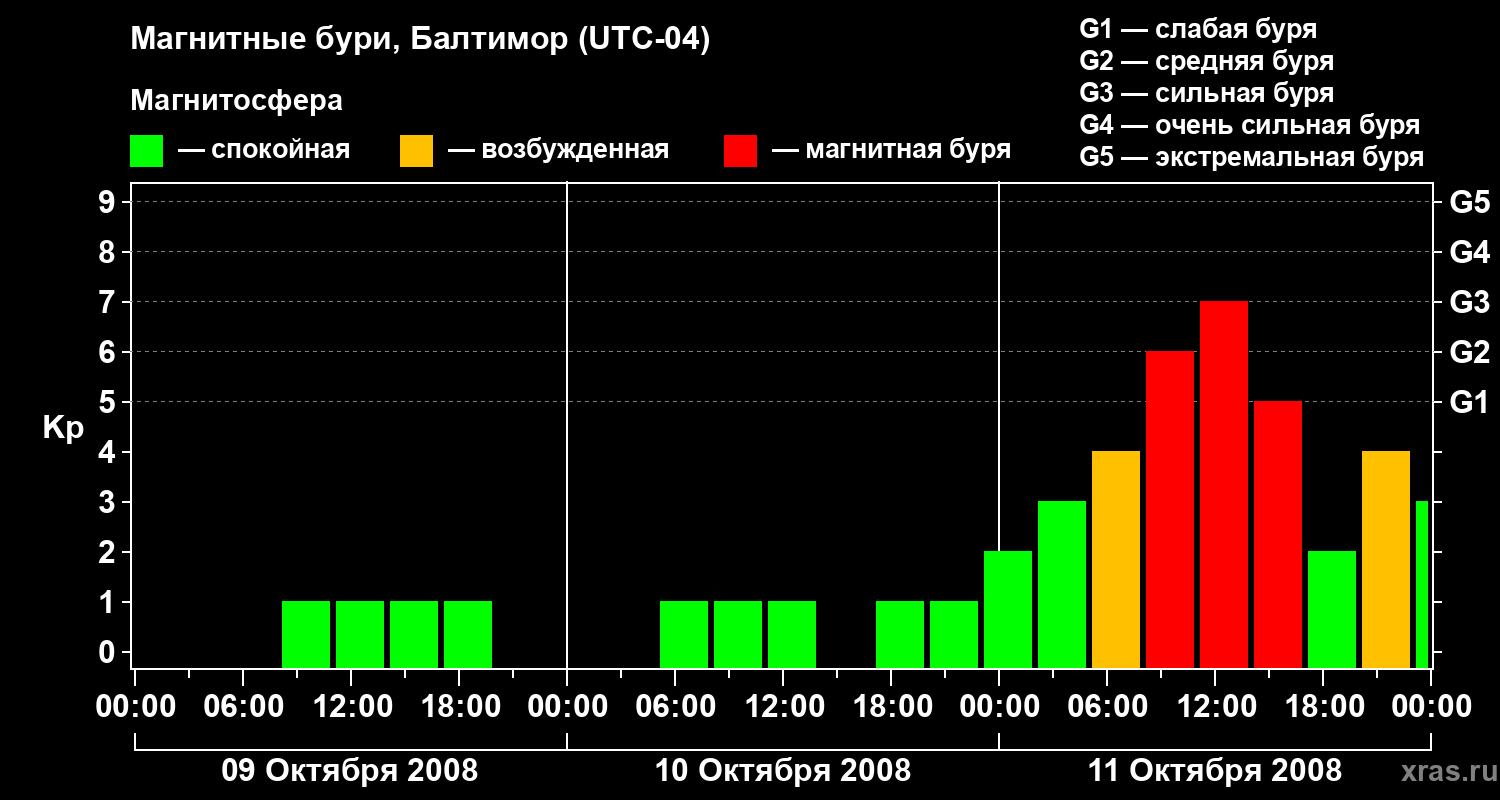Click the '11 Октября 2008' date label
The height and width of the screenshot is (800, 1500).
1215,771
